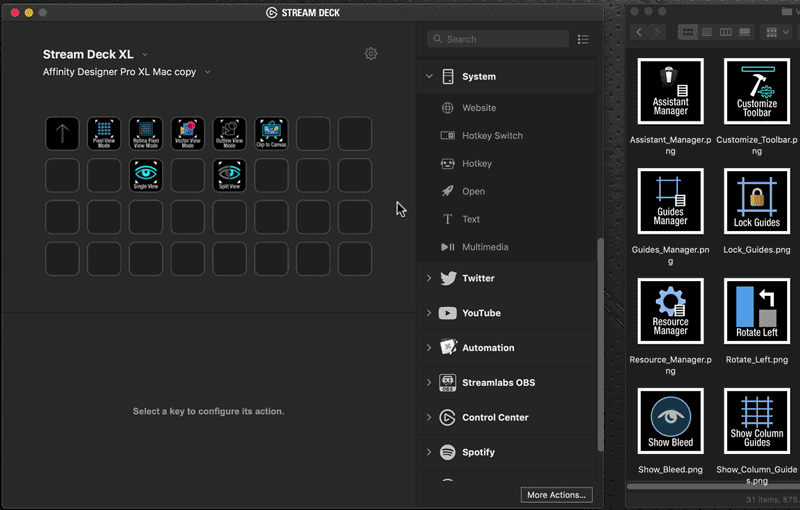Viewport: 800px width, 510px height.
Task: Select Lock_Guides.png thumbnail in Finder
Action: coord(757,201)
